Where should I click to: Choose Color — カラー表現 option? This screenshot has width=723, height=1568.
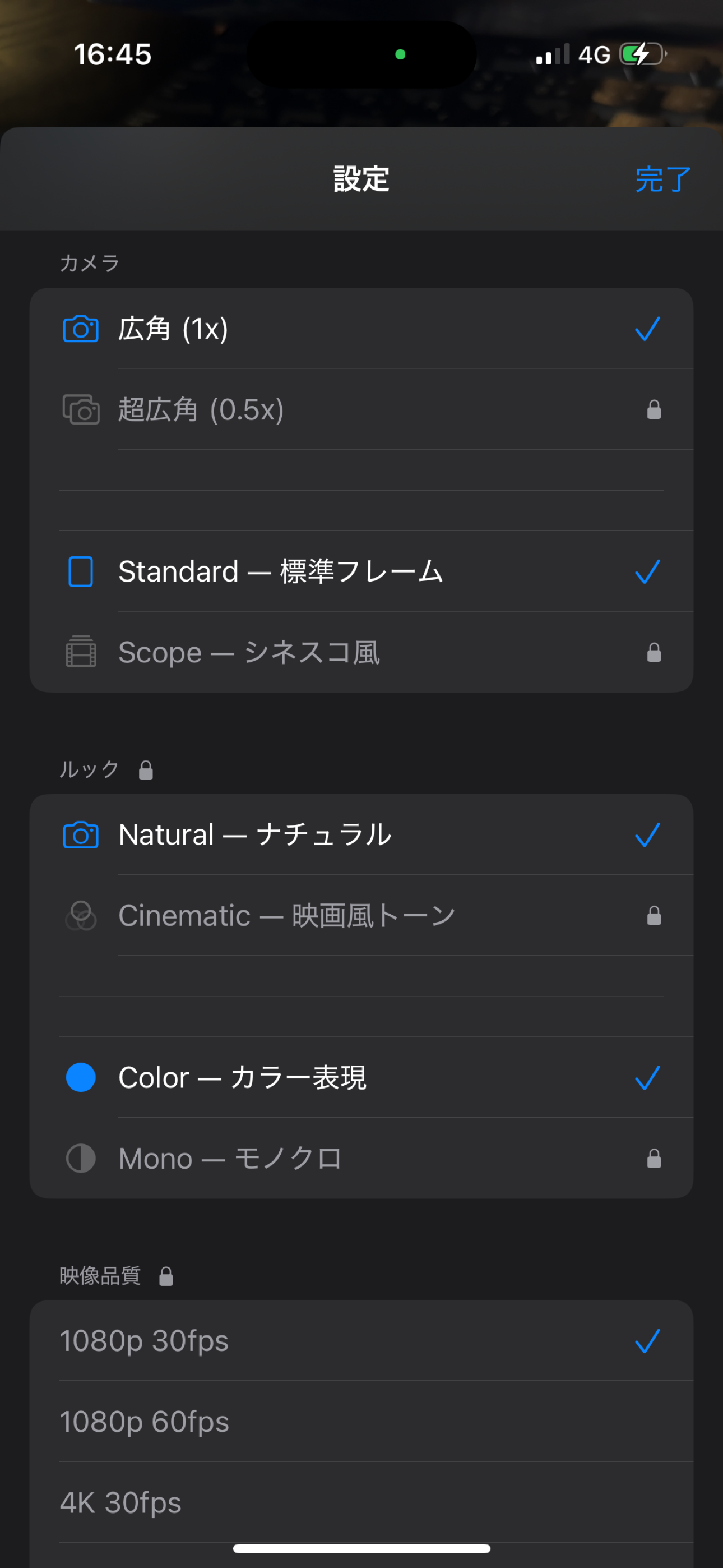click(361, 1077)
